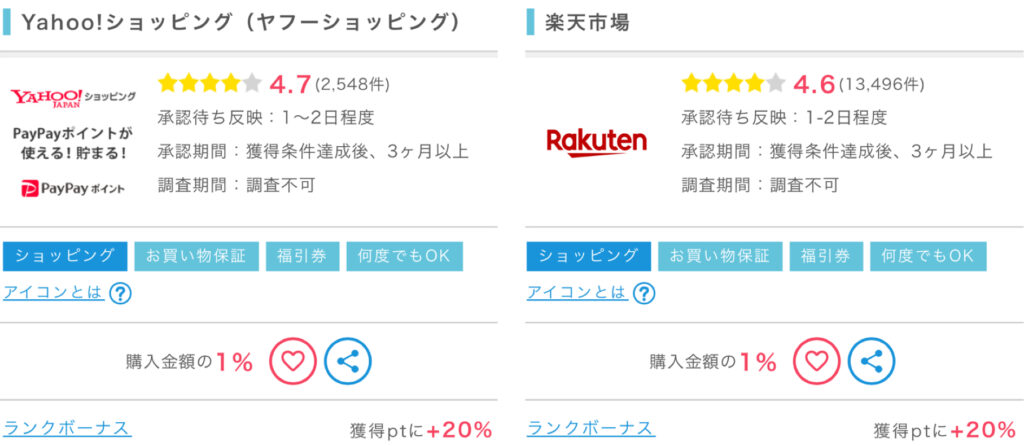Share the Rakuten Ichiba listing
The height and width of the screenshot is (446, 1024).
[x=872, y=360]
